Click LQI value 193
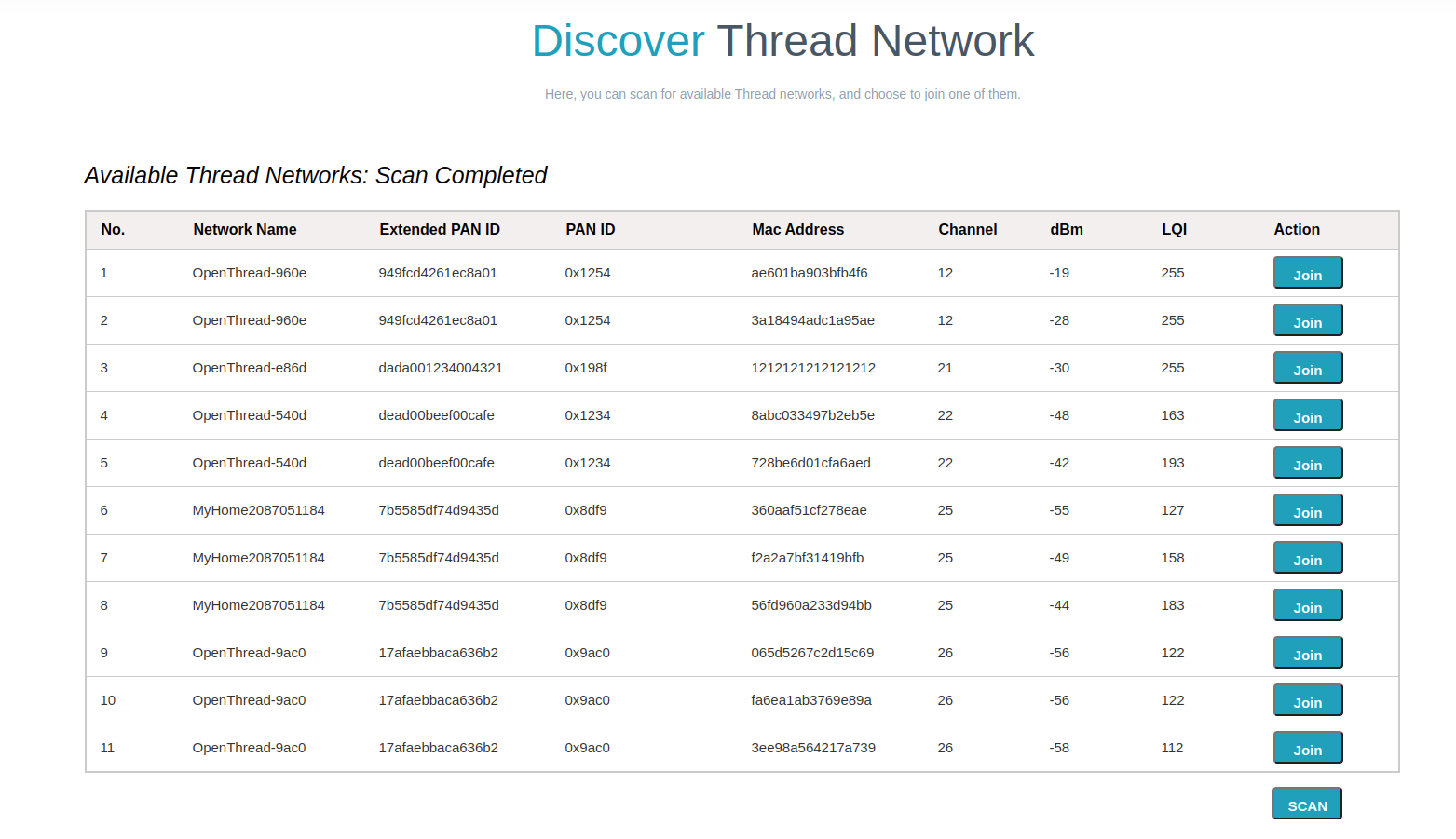This screenshot has width=1456, height=839. (x=1173, y=463)
